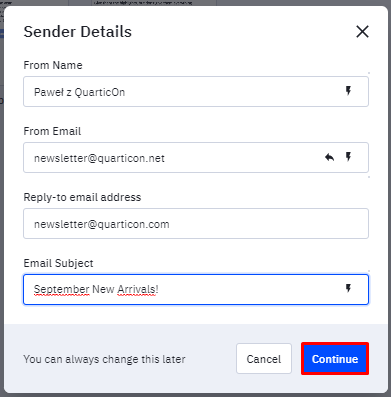Click the From Email label
The image size is (391, 397).
point(52,131)
